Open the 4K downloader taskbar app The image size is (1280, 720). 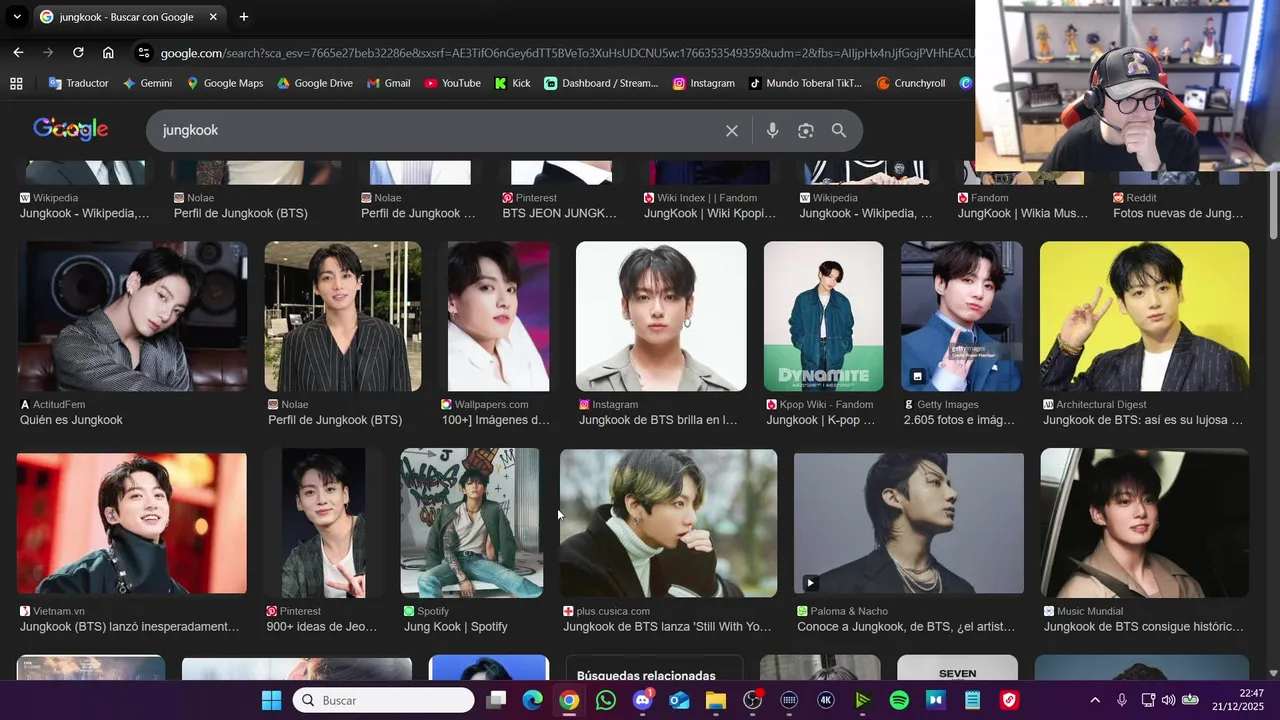[x=826, y=700]
